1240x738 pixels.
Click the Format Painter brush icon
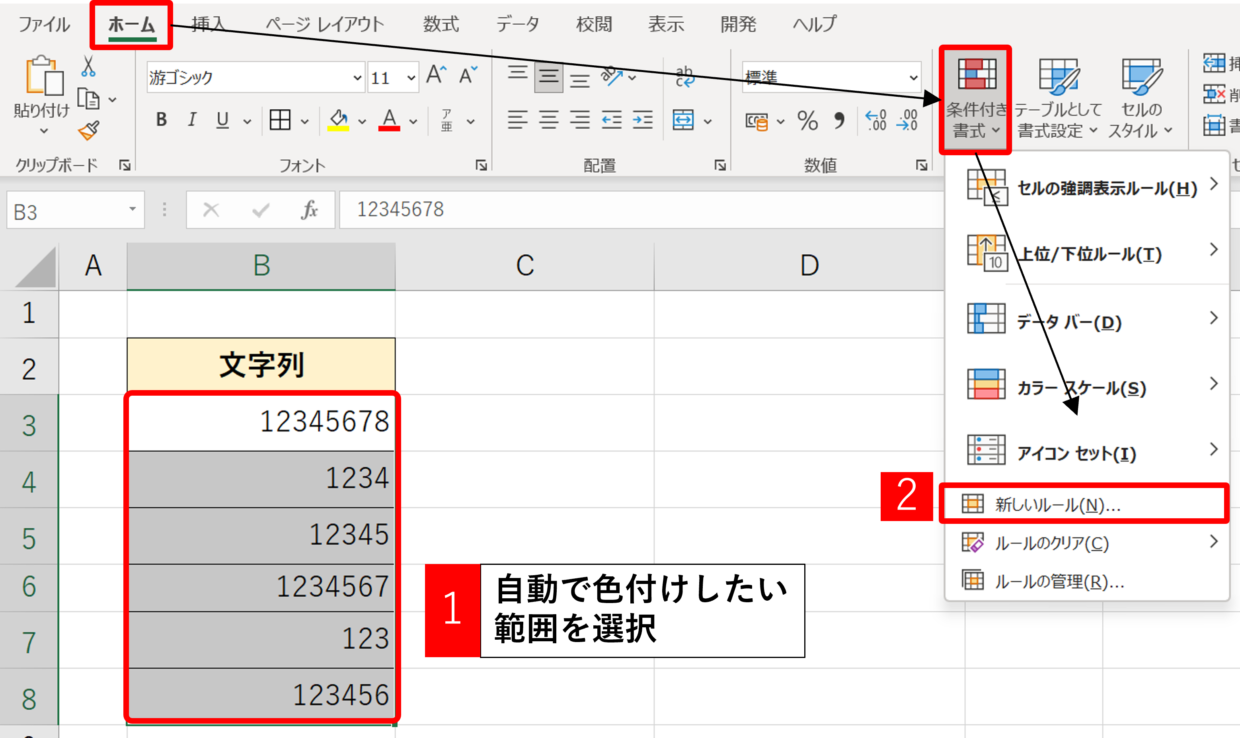pos(88,132)
